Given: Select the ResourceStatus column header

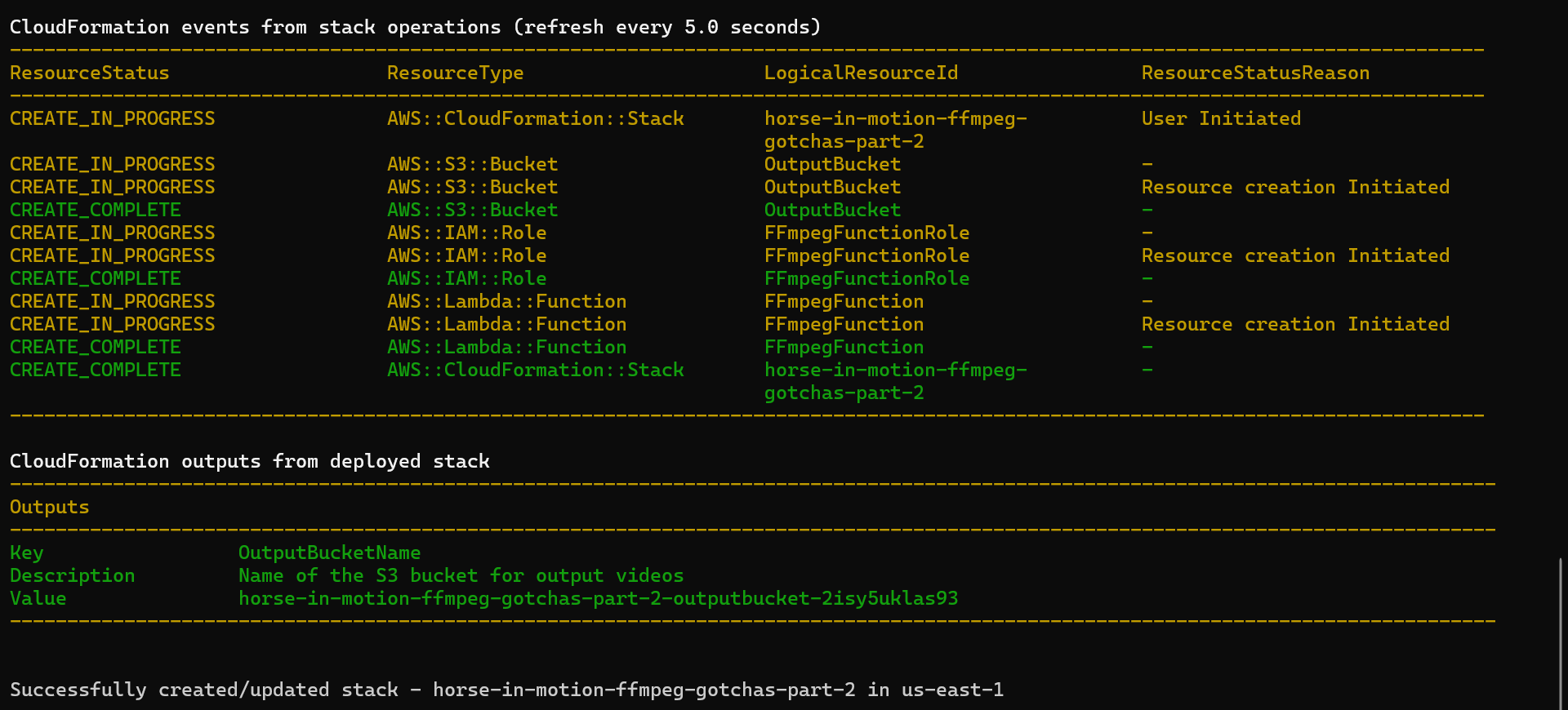Looking at the screenshot, I should click(90, 73).
